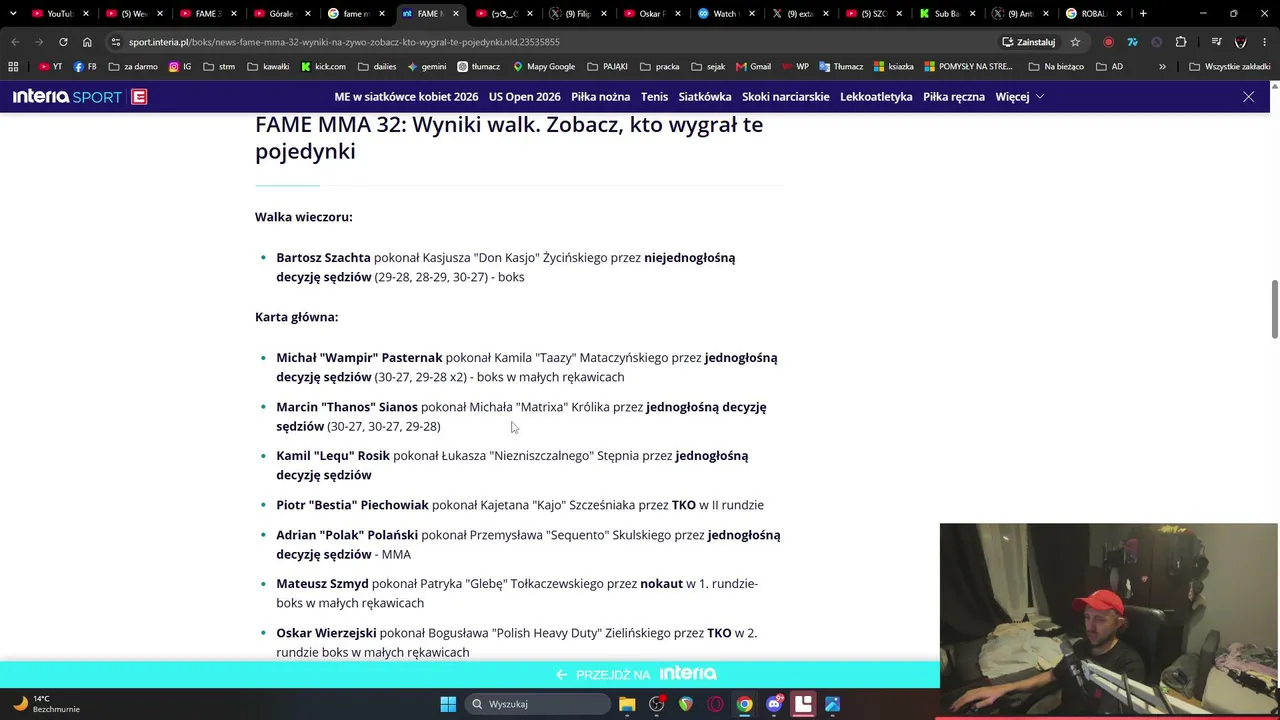Open the extensions puzzle icon
The width and height of the screenshot is (1280, 720).
pyautogui.click(x=1181, y=42)
